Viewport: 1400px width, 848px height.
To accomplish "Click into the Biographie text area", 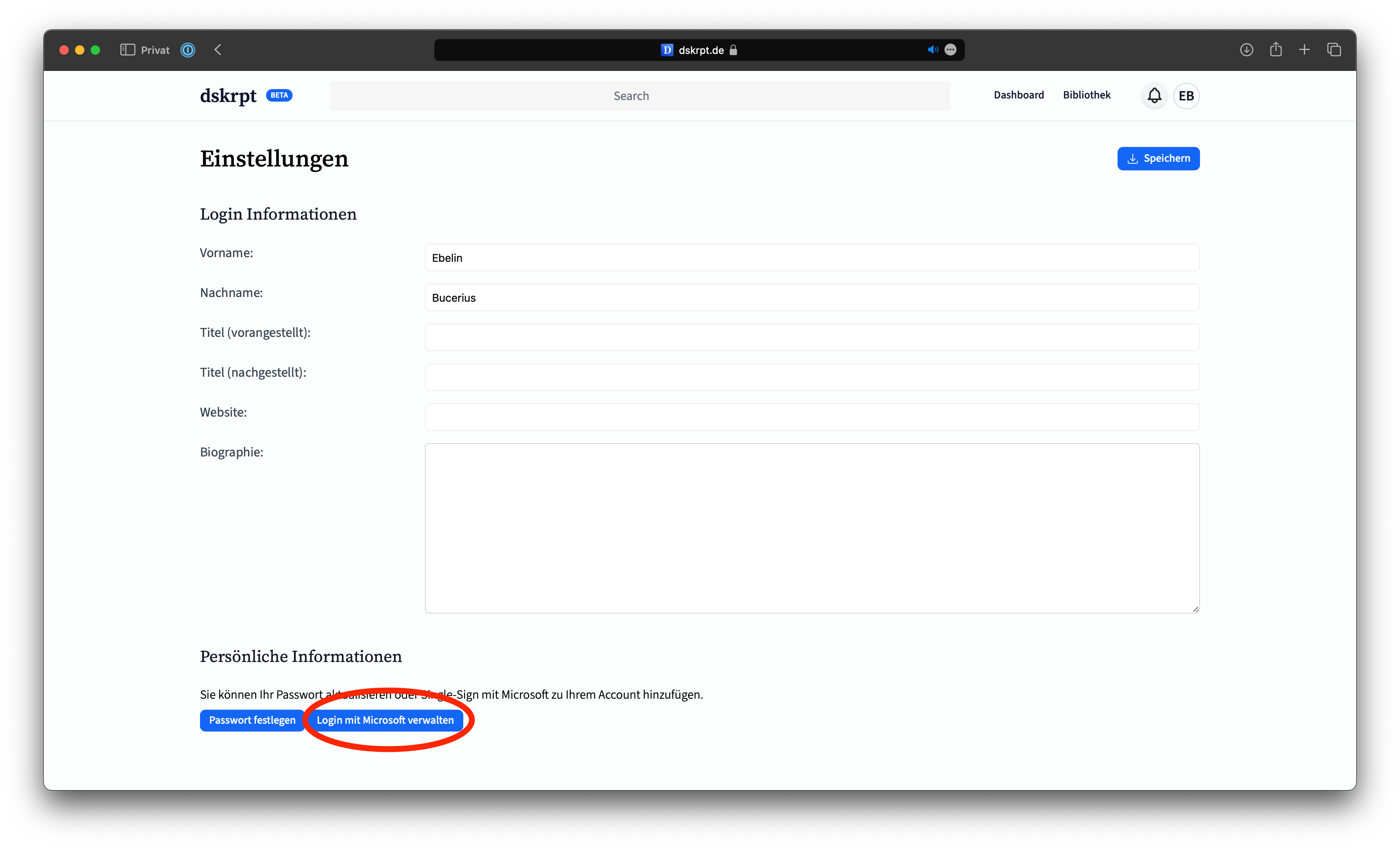I will point(812,528).
